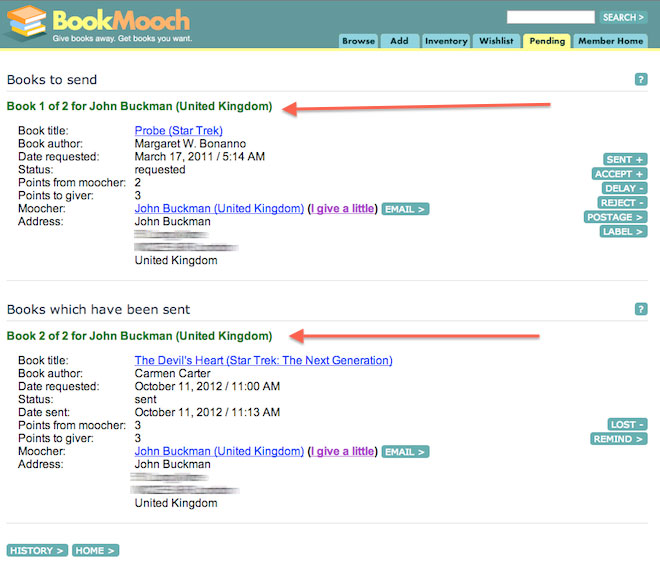Image resolution: width=660 pixels, height=574 pixels.
Task: Open the Probe (Star Trek) book link
Action: pos(178,130)
